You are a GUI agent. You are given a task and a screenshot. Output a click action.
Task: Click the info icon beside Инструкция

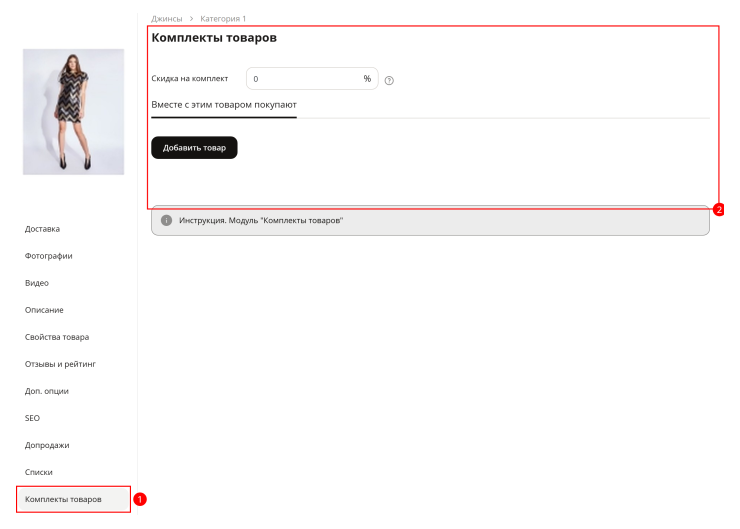166,220
